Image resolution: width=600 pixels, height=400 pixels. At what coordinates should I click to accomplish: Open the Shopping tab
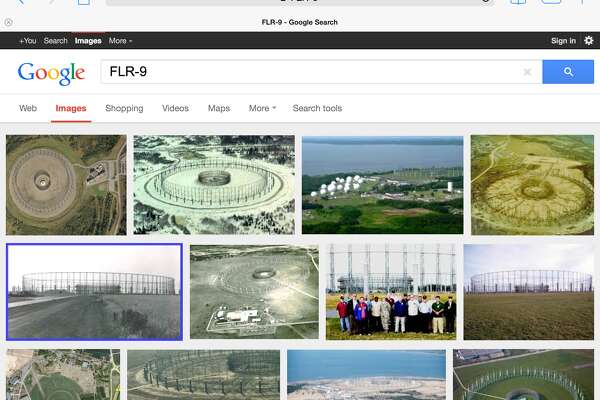(124, 108)
